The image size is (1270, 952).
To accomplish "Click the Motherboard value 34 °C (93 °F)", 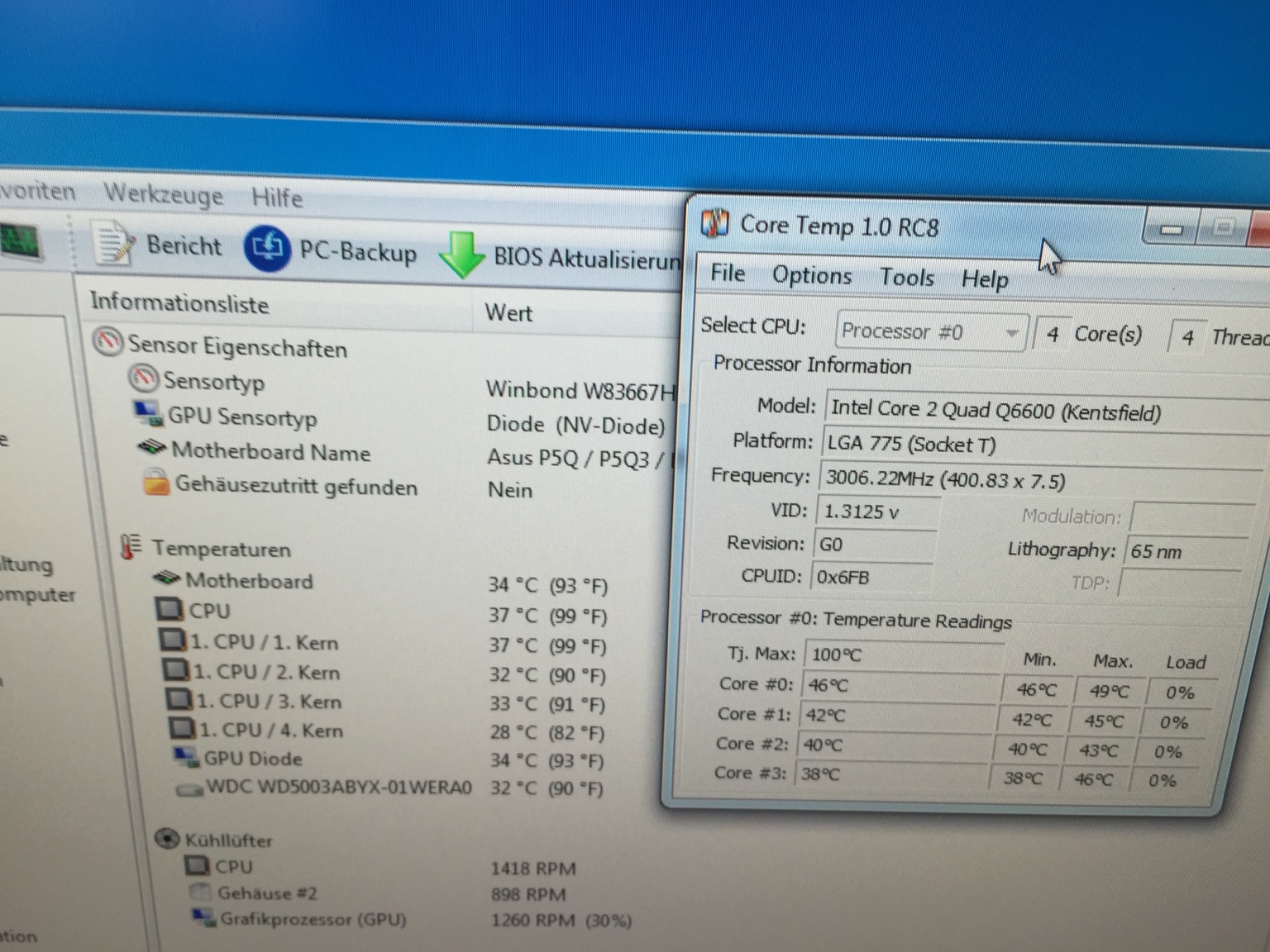I will [x=547, y=585].
